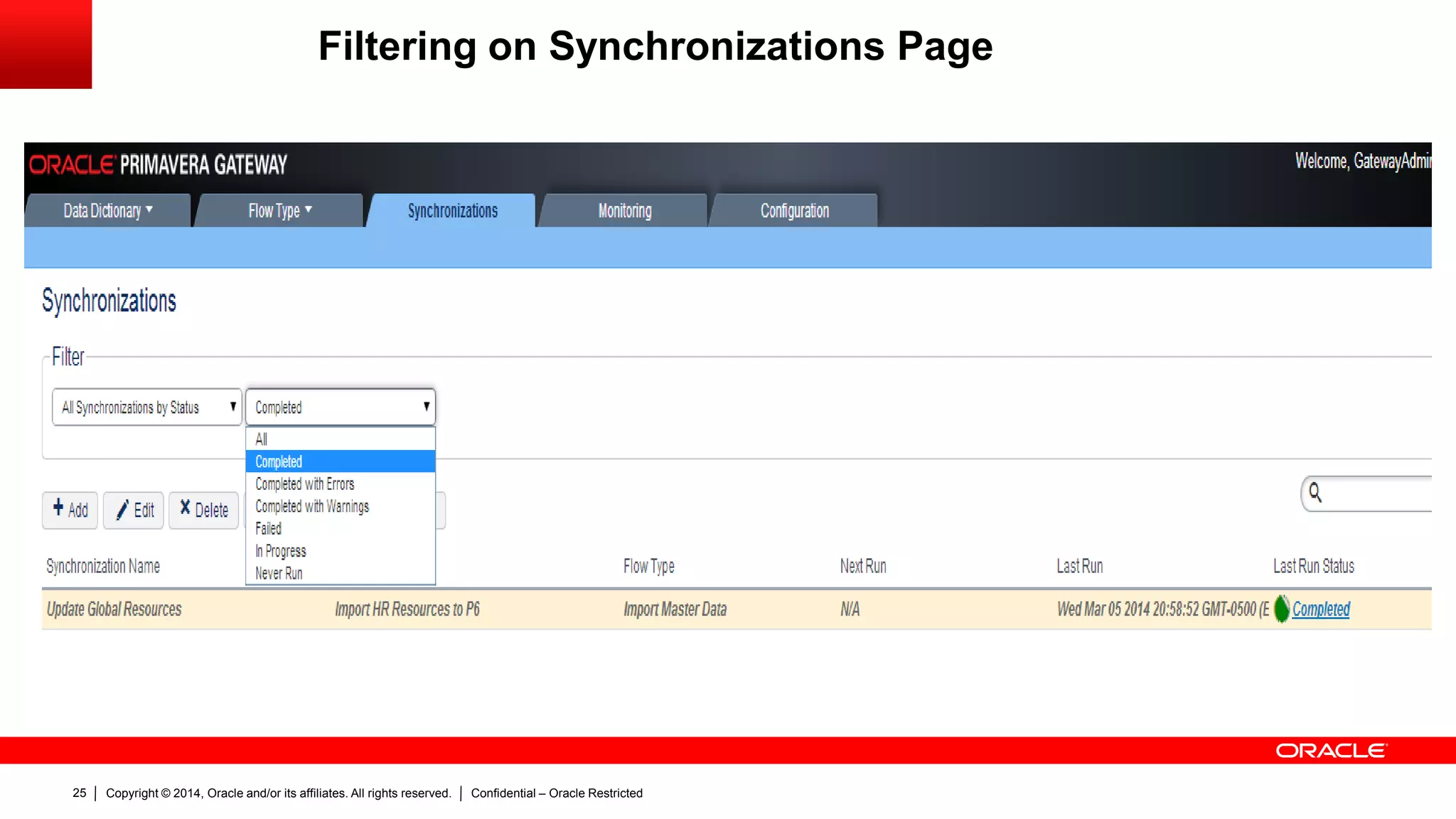
Task: Sort by Next Run column header
Action: pyautogui.click(x=863, y=566)
